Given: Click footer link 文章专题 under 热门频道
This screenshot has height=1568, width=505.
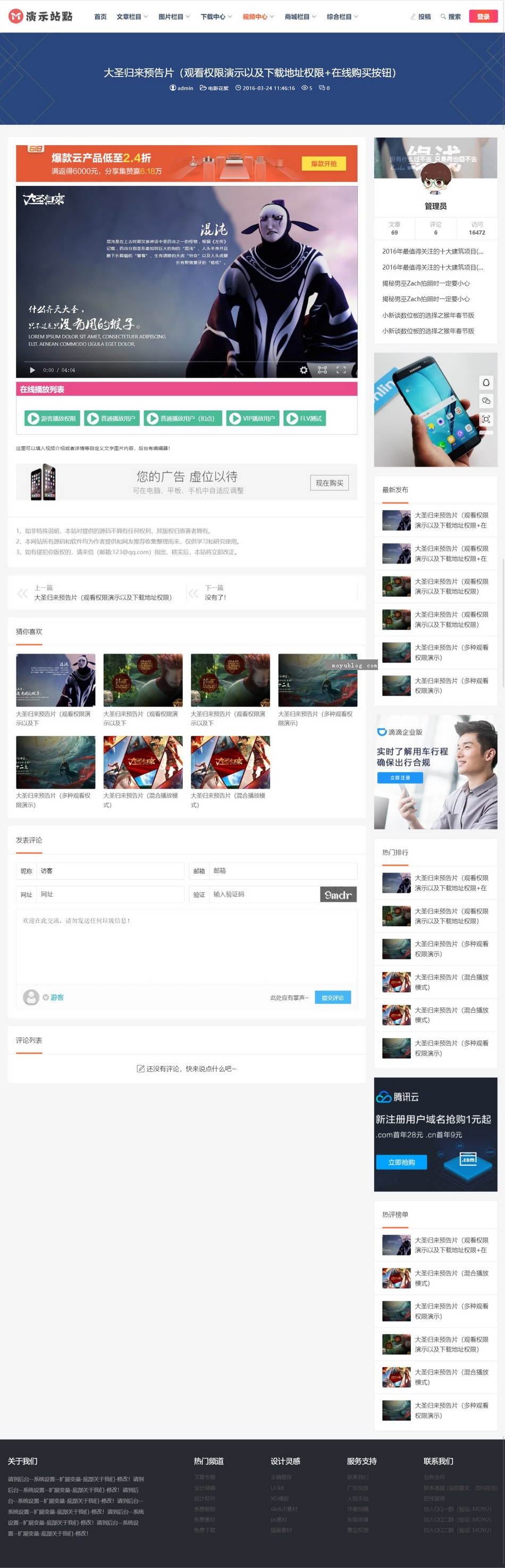Looking at the screenshot, I should [205, 1477].
